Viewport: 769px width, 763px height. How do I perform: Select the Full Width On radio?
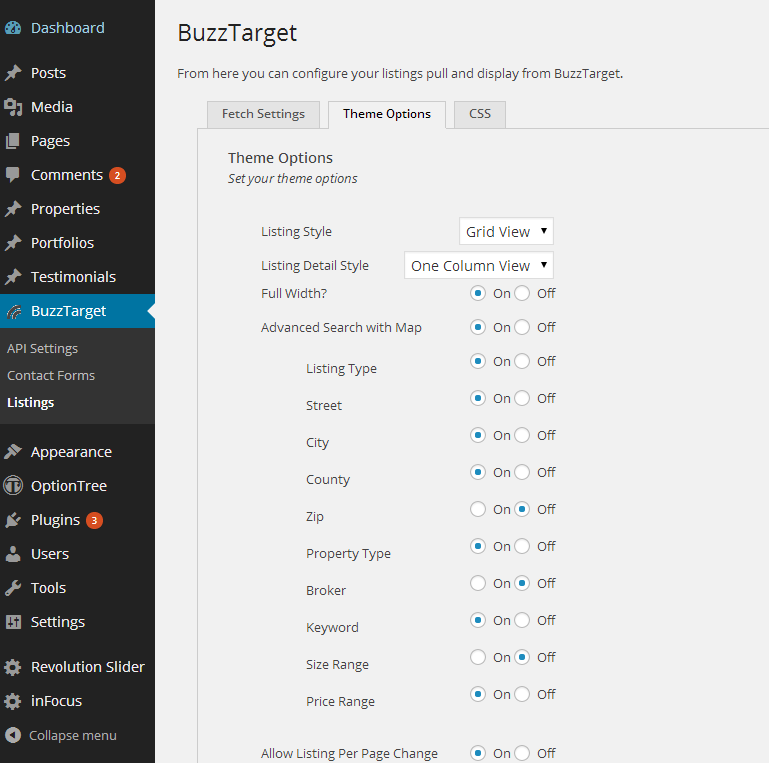478,293
